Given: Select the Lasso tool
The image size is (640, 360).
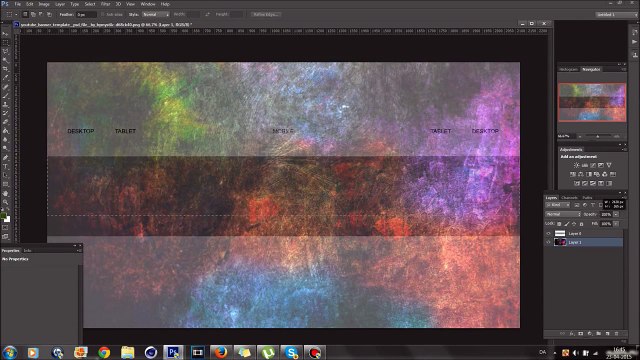Looking at the screenshot, I should (x=5, y=51).
